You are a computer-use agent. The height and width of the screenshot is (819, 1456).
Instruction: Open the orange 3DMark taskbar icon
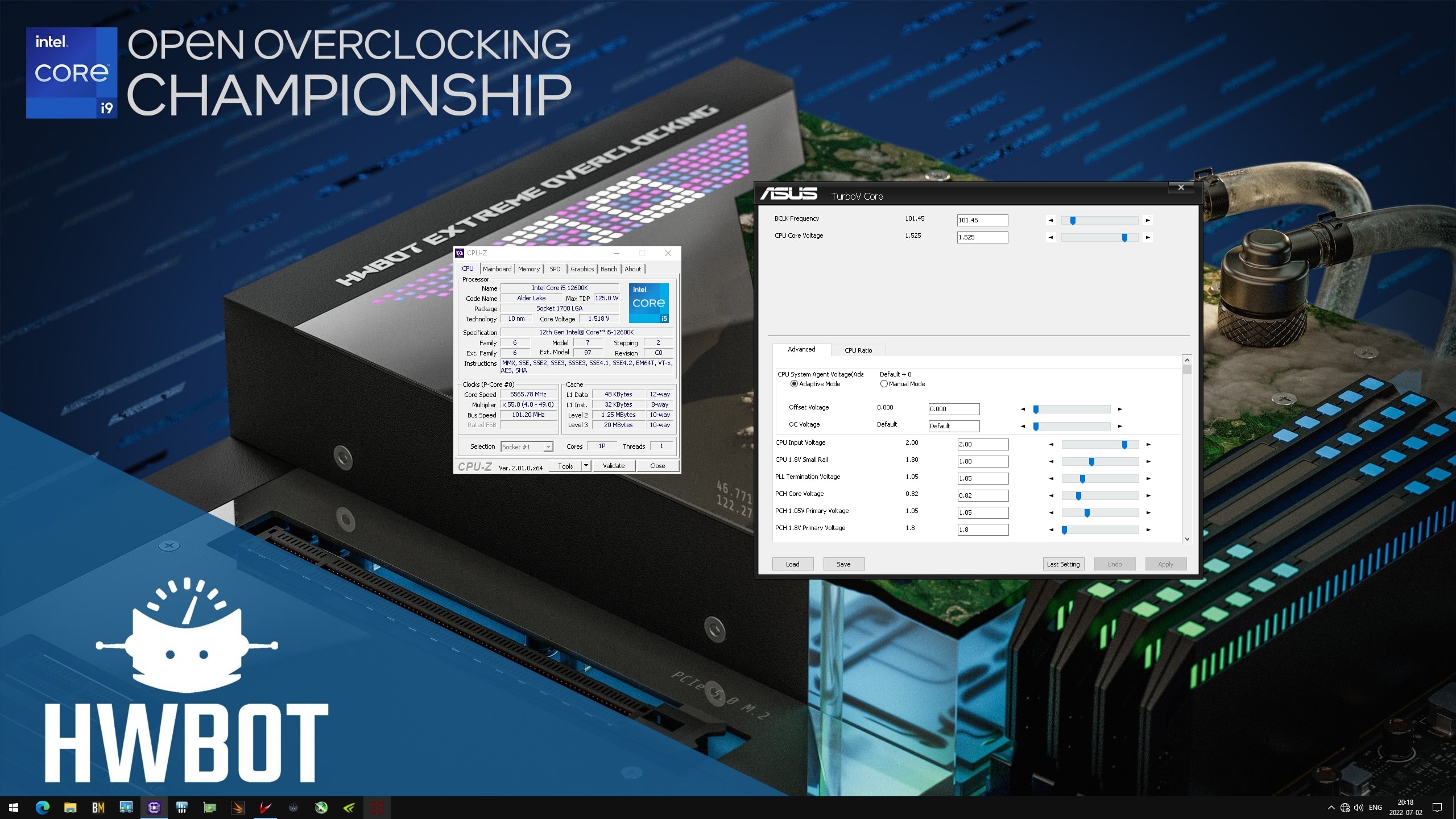(x=237, y=808)
